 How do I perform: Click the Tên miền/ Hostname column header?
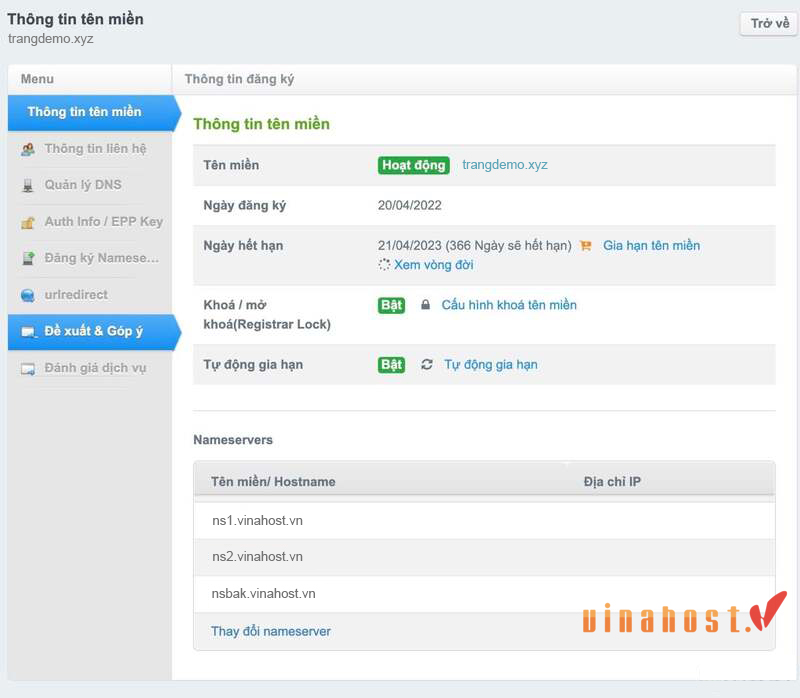(x=273, y=482)
